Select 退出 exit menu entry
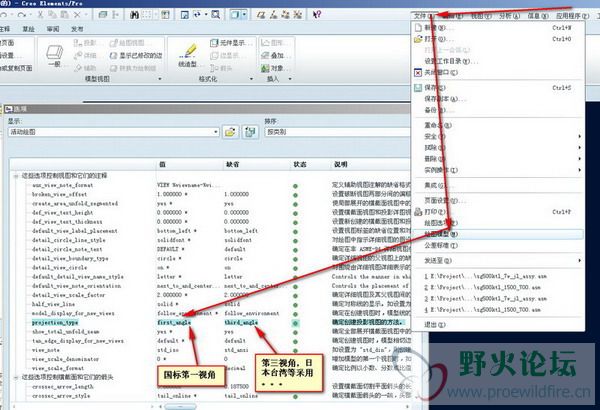The image size is (600, 410). [x=497, y=325]
